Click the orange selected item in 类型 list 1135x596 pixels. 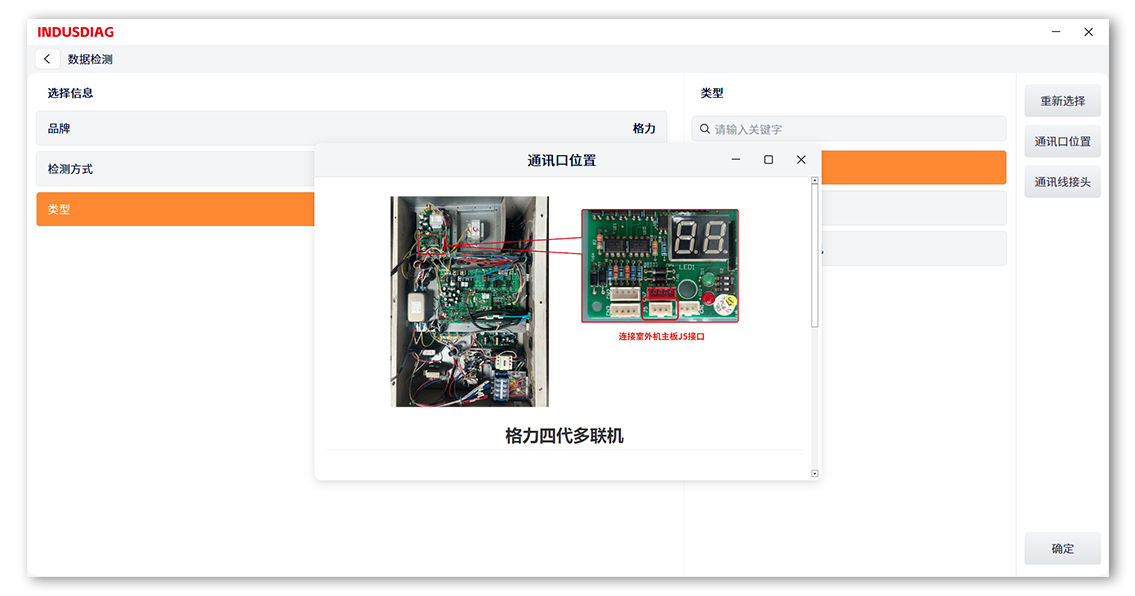pyautogui.click(x=914, y=167)
